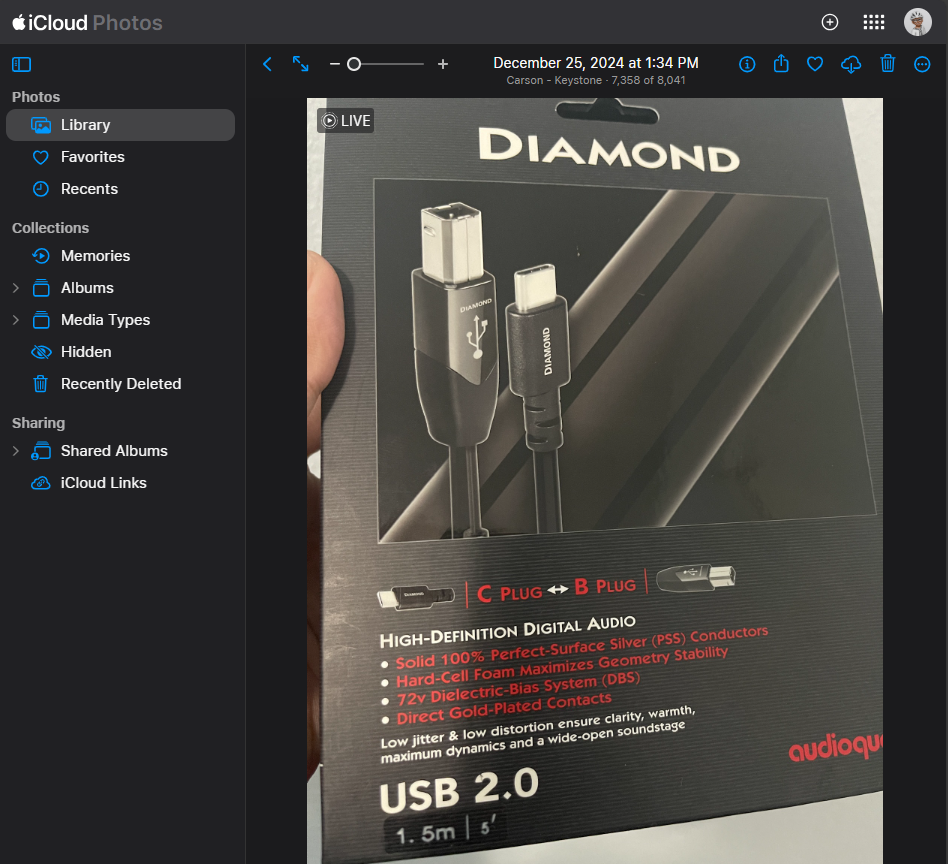948x864 pixels.
Task: Download the photo from iCloud
Action: click(851, 64)
